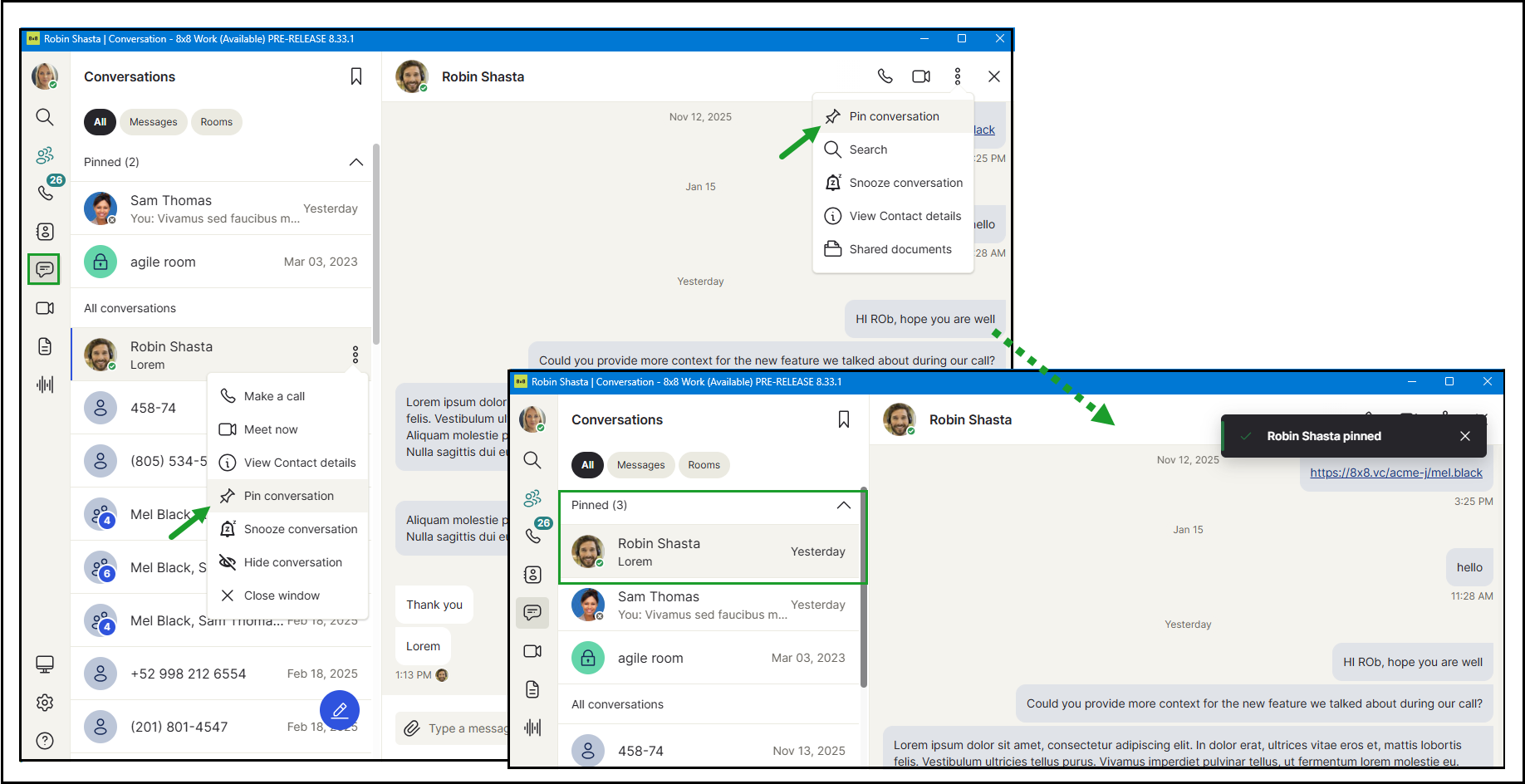Viewport: 1525px width, 784px height.
Task: Open the voicemail waveform icon in the front window sidebar
Action: (532, 728)
